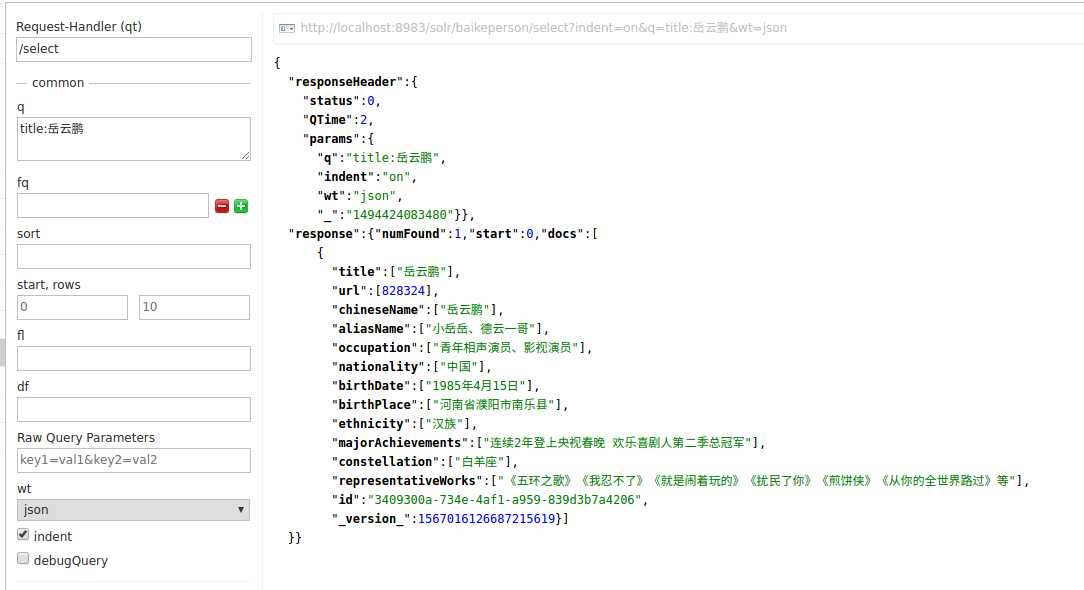
Task: Click the "responseHeader" key in JSON
Action: 345,82
